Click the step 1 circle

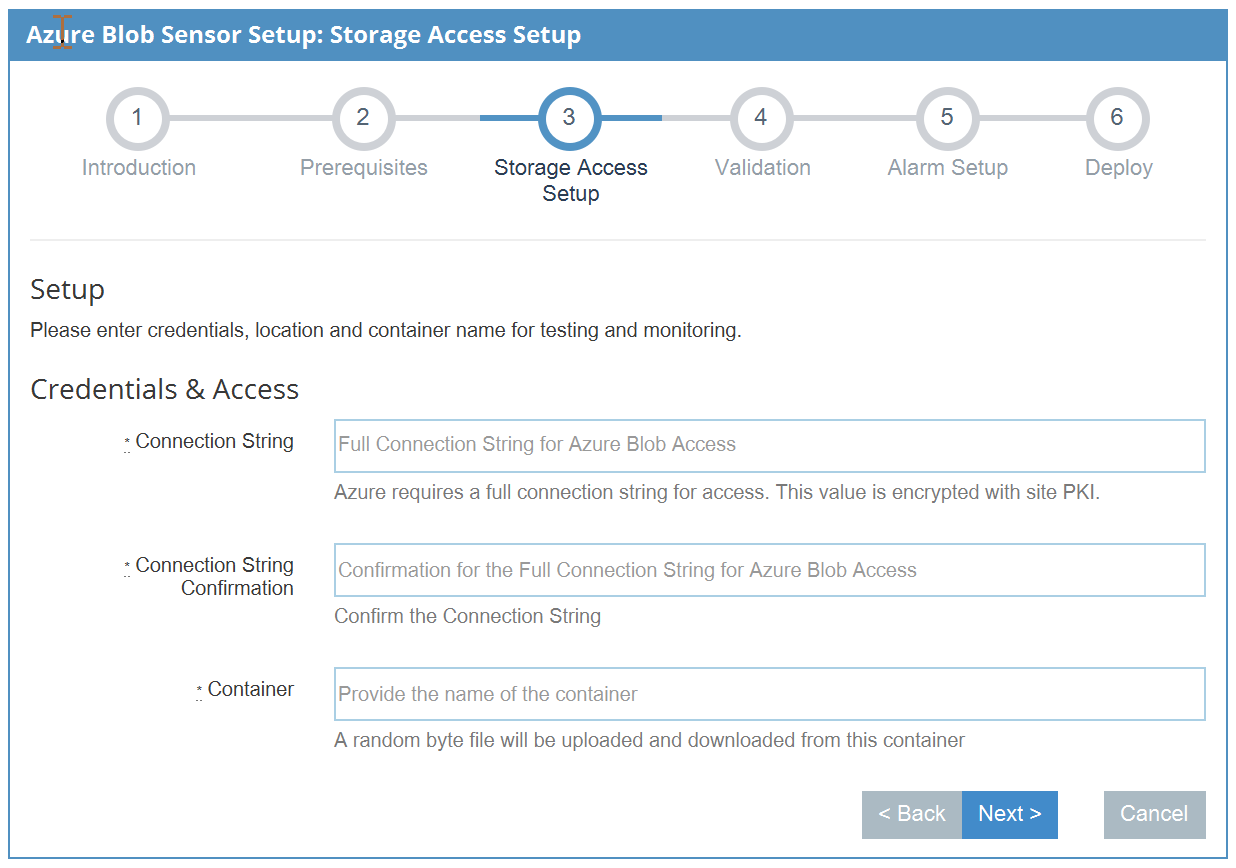[x=137, y=118]
